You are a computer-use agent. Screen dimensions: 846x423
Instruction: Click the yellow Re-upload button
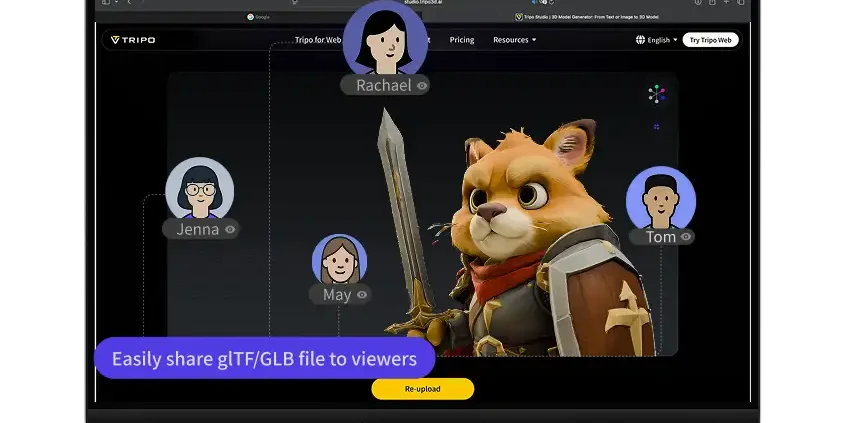coord(422,389)
